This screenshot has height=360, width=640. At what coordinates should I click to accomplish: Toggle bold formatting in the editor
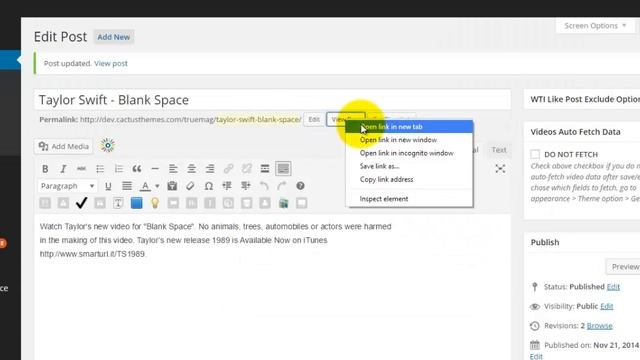click(x=45, y=169)
